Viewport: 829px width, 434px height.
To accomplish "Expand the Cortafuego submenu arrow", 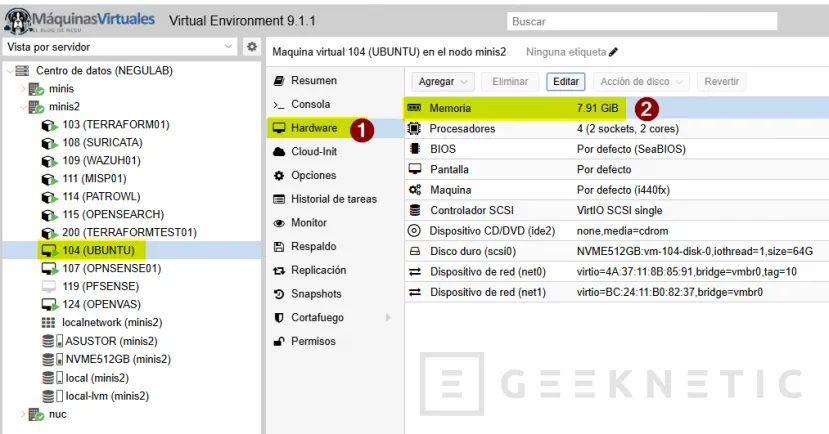I will (x=388, y=317).
